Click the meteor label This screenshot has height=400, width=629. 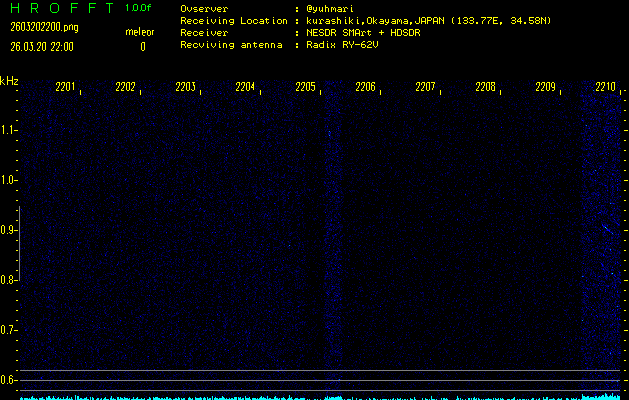coord(139,32)
